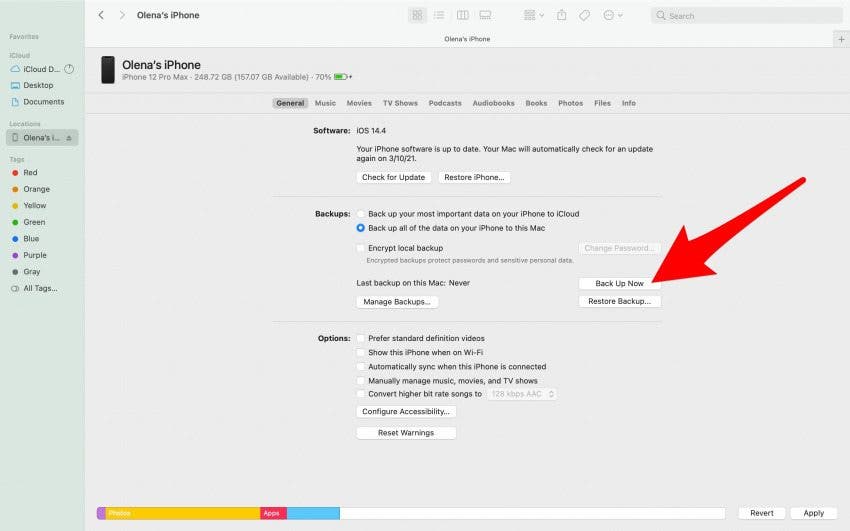The image size is (850, 531).
Task: Open the group-by dropdown in toolbar
Action: [533, 15]
